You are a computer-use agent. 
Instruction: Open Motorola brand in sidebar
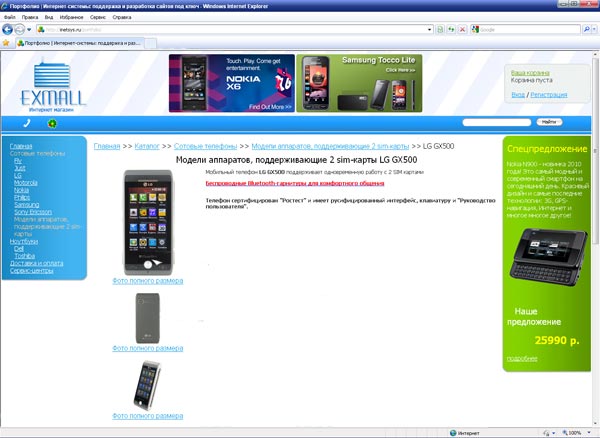click(26, 182)
